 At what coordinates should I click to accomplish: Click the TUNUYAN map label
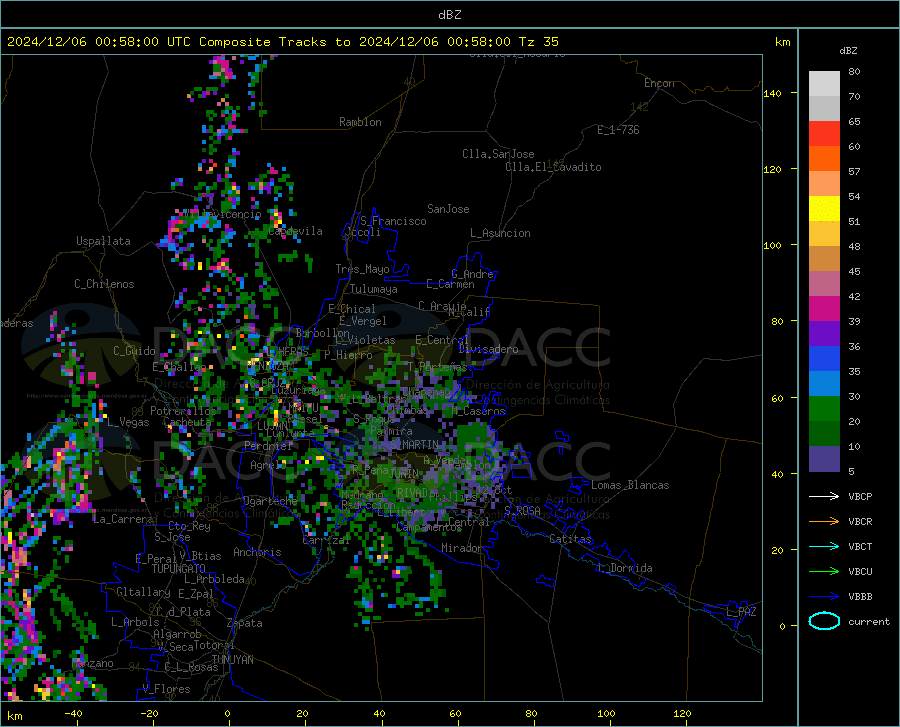(x=232, y=660)
